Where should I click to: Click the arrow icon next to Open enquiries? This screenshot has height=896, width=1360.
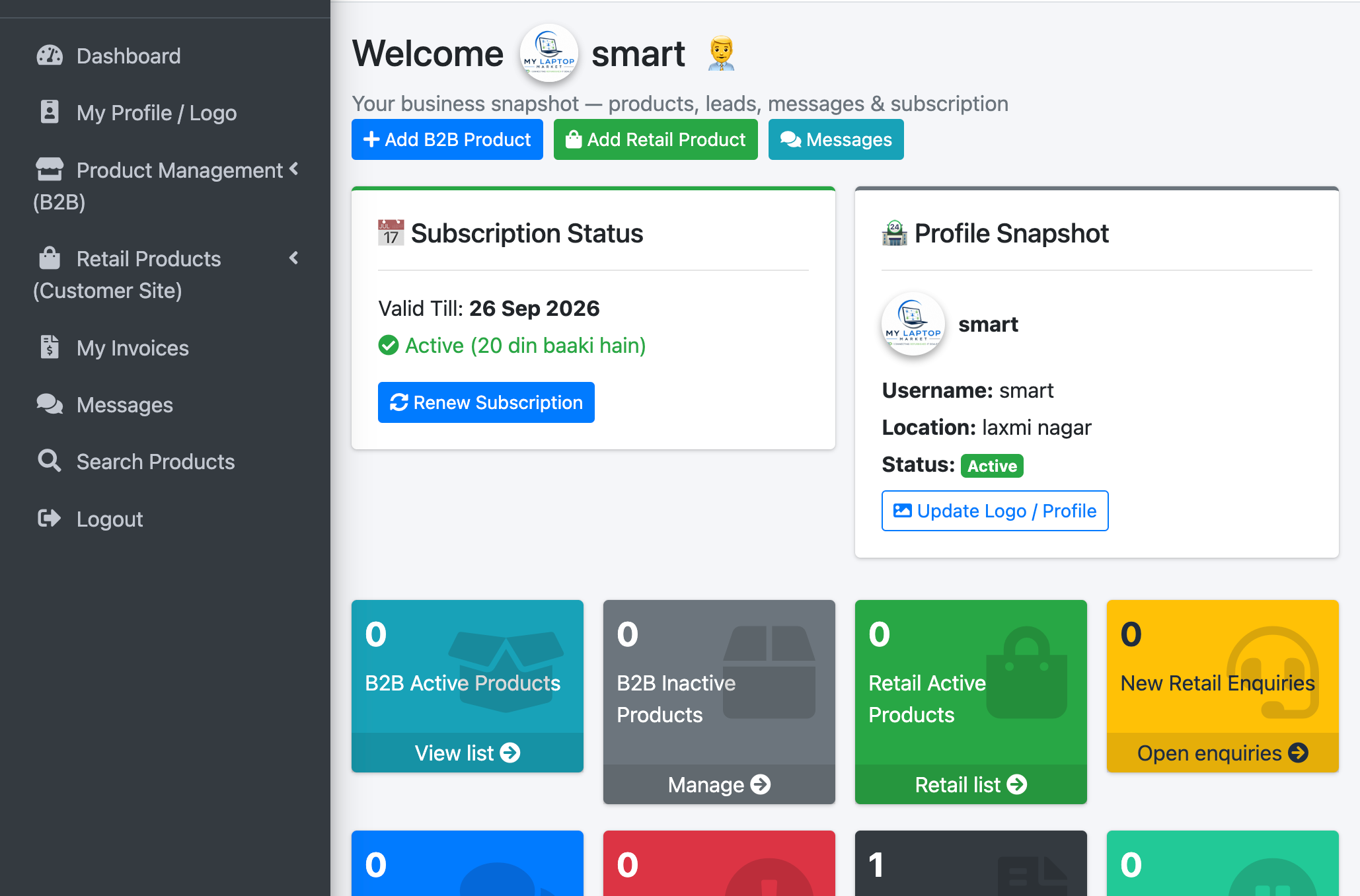pyautogui.click(x=1299, y=753)
